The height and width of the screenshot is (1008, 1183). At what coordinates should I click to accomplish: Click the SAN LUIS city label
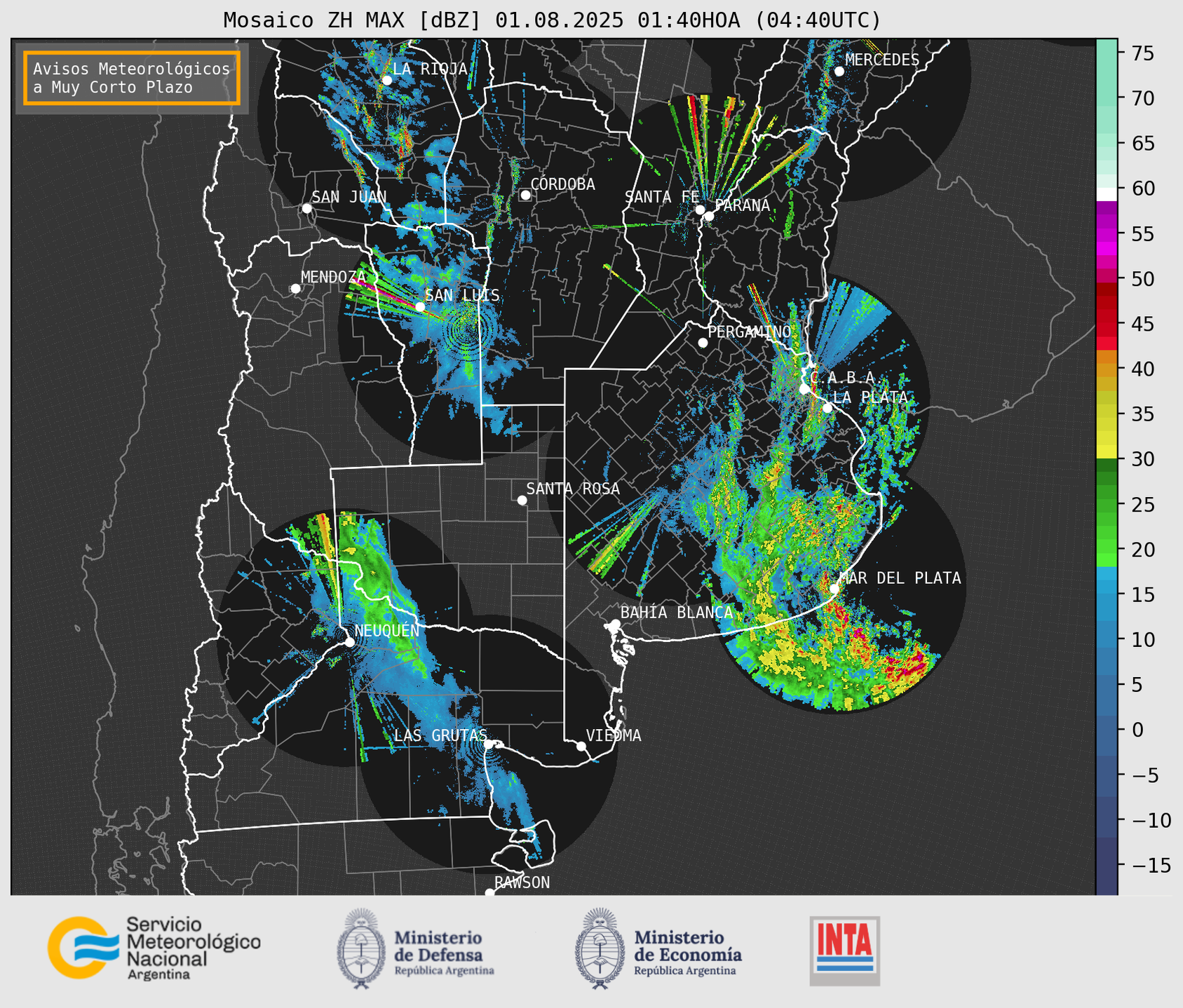tap(462, 295)
